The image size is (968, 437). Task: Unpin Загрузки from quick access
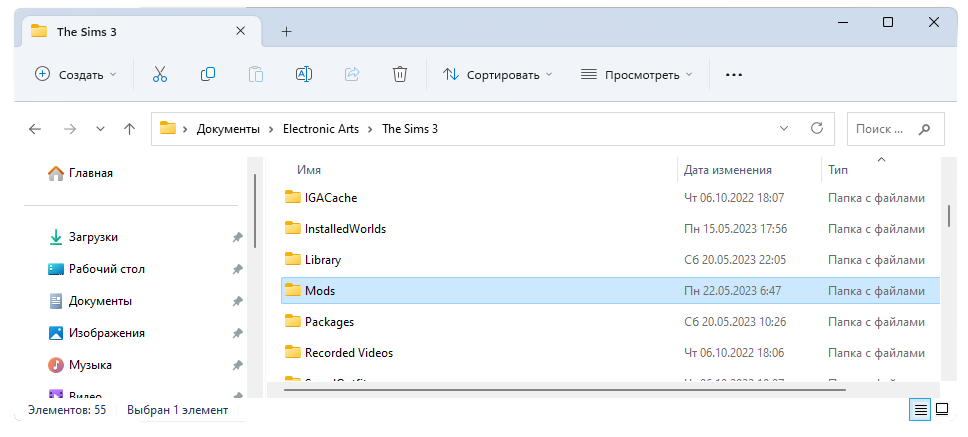click(237, 237)
